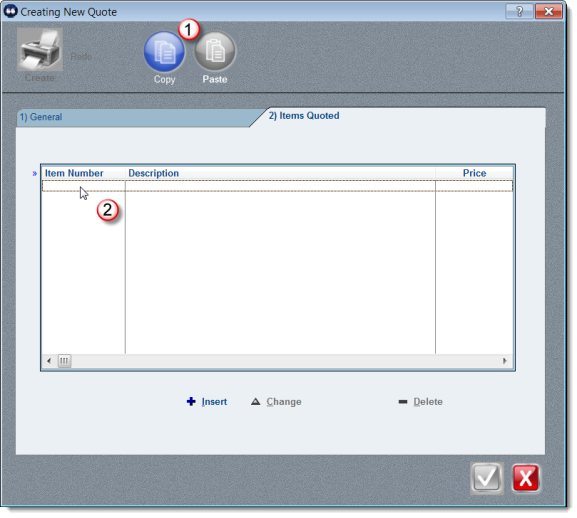
Task: Click the scrollbar right arrow
Action: (505, 361)
